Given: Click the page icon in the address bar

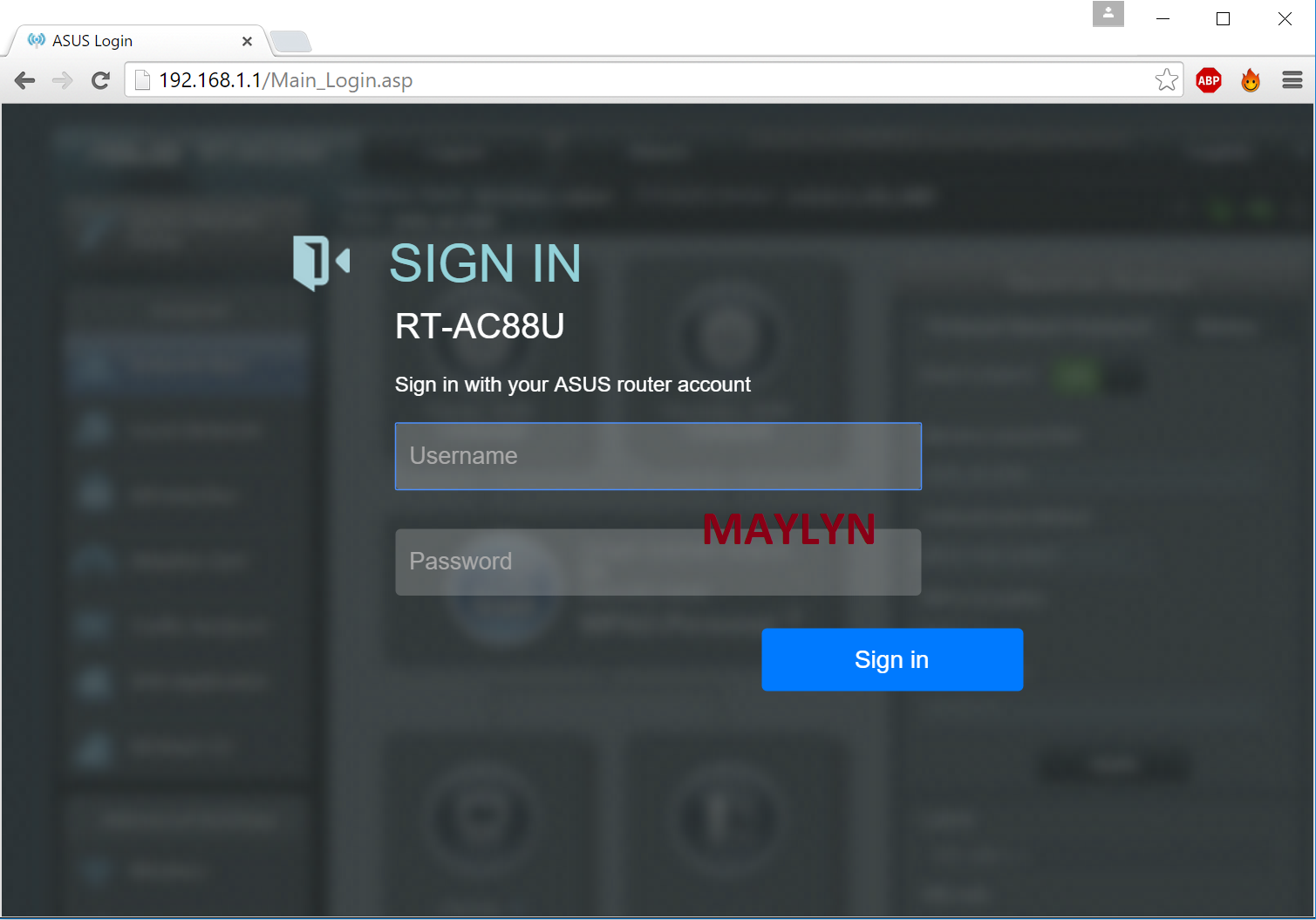Looking at the screenshot, I should 142,80.
